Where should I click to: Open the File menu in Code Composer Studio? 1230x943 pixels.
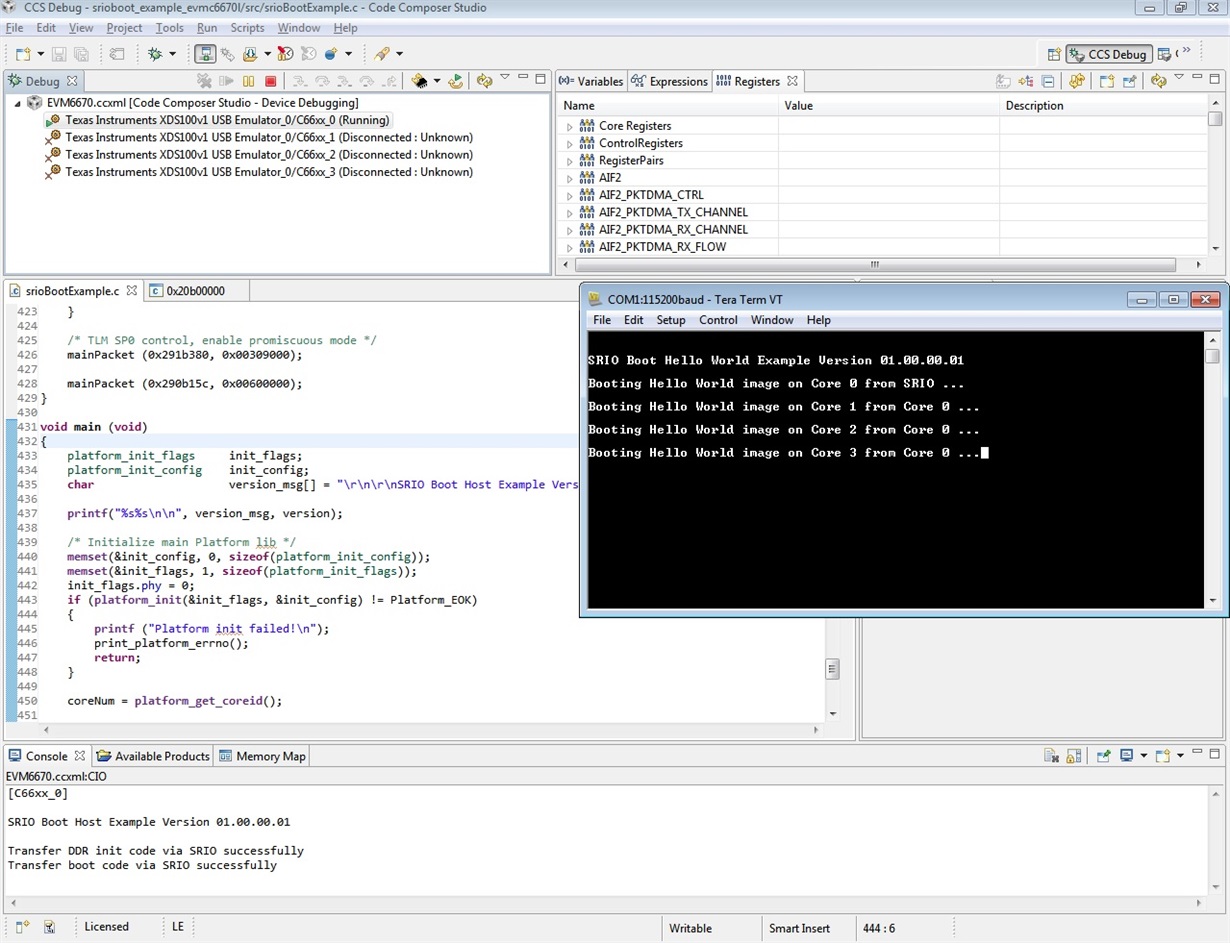click(x=14, y=28)
